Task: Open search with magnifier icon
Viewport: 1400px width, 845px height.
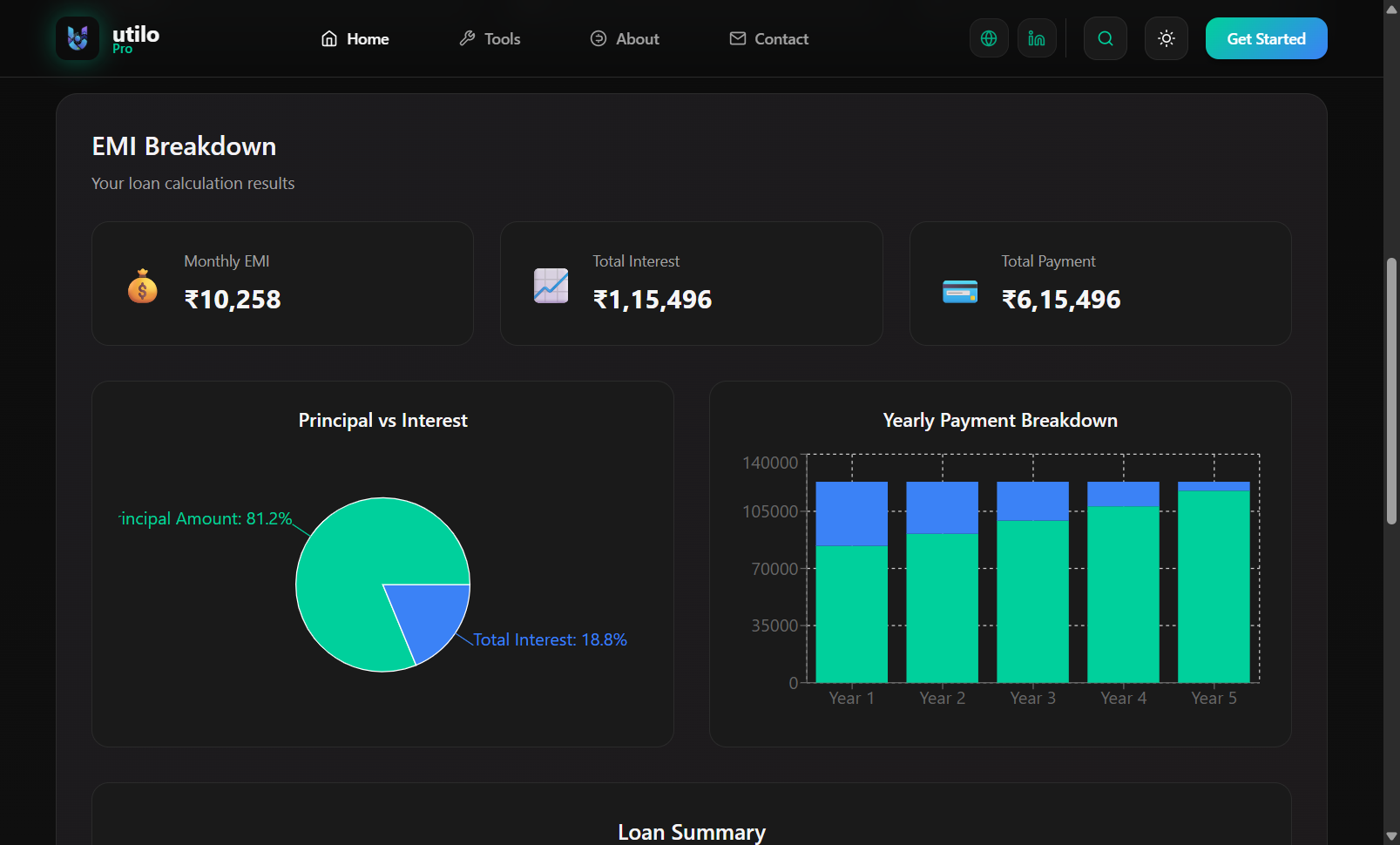Action: click(1105, 38)
